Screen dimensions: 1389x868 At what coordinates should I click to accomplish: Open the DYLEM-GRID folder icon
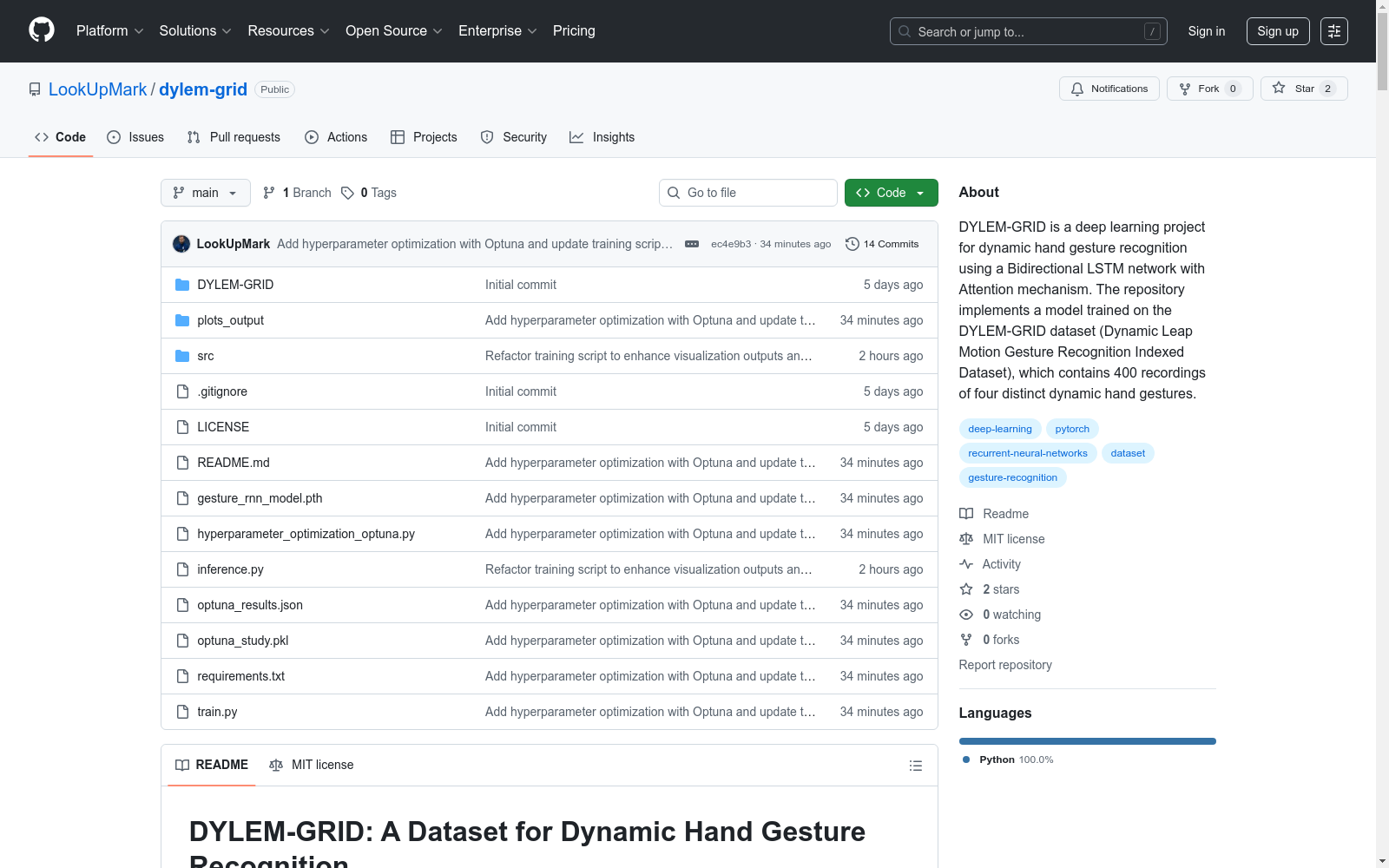coord(182,285)
